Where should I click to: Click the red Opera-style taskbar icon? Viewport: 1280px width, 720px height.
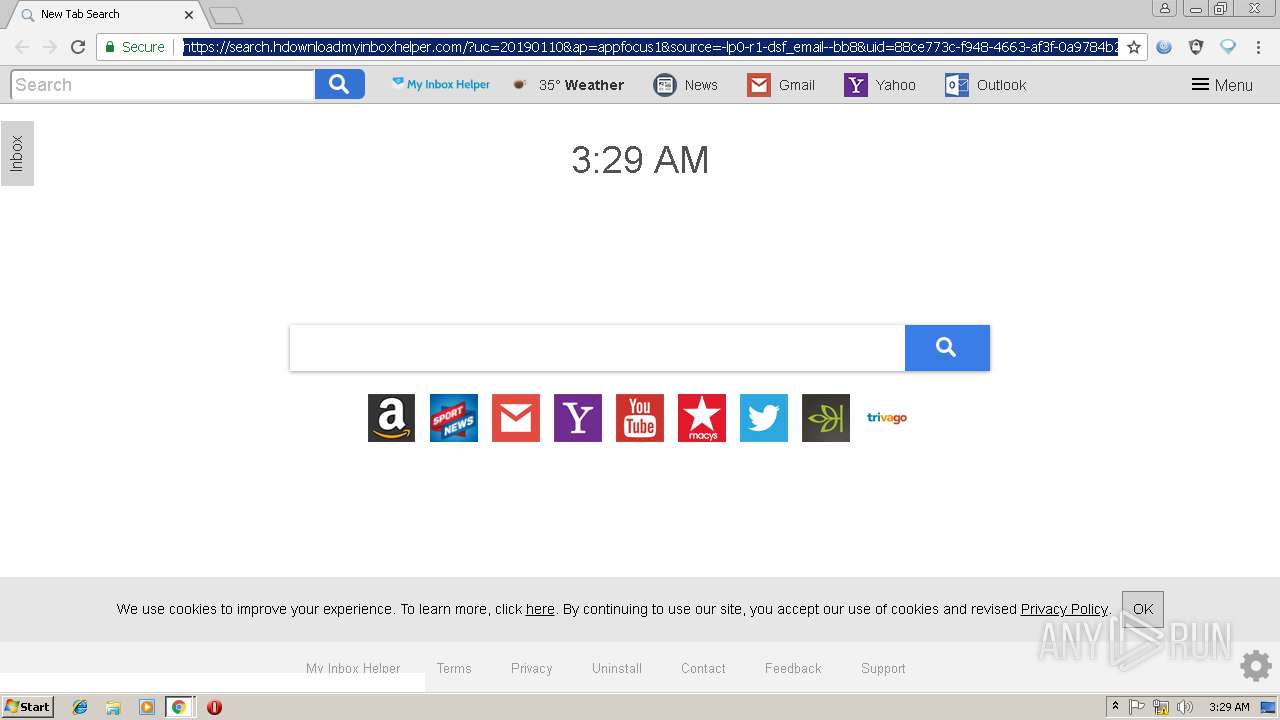(x=214, y=707)
